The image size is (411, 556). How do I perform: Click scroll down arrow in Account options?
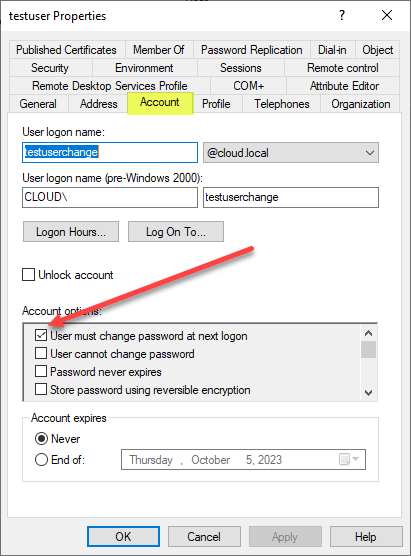coord(368,393)
